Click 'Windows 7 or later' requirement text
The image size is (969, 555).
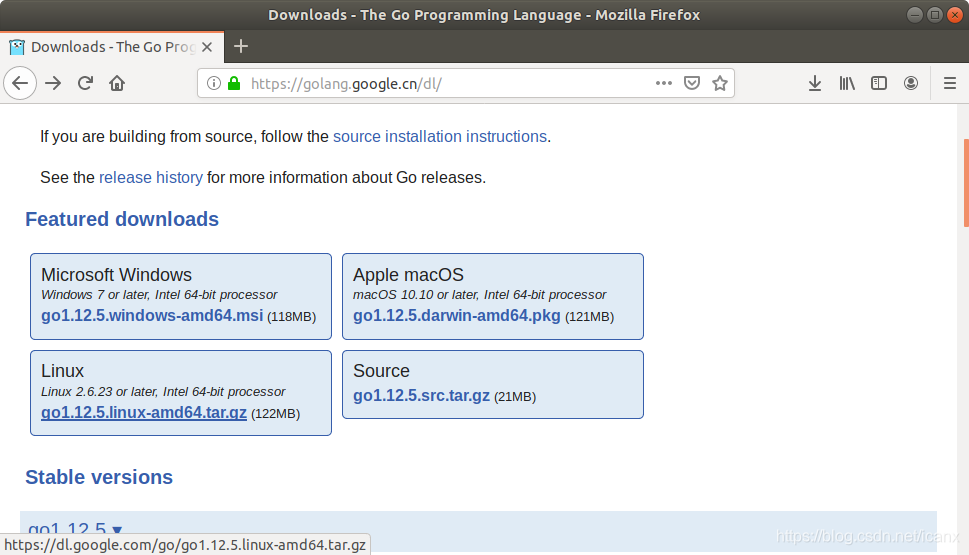click(x=159, y=295)
